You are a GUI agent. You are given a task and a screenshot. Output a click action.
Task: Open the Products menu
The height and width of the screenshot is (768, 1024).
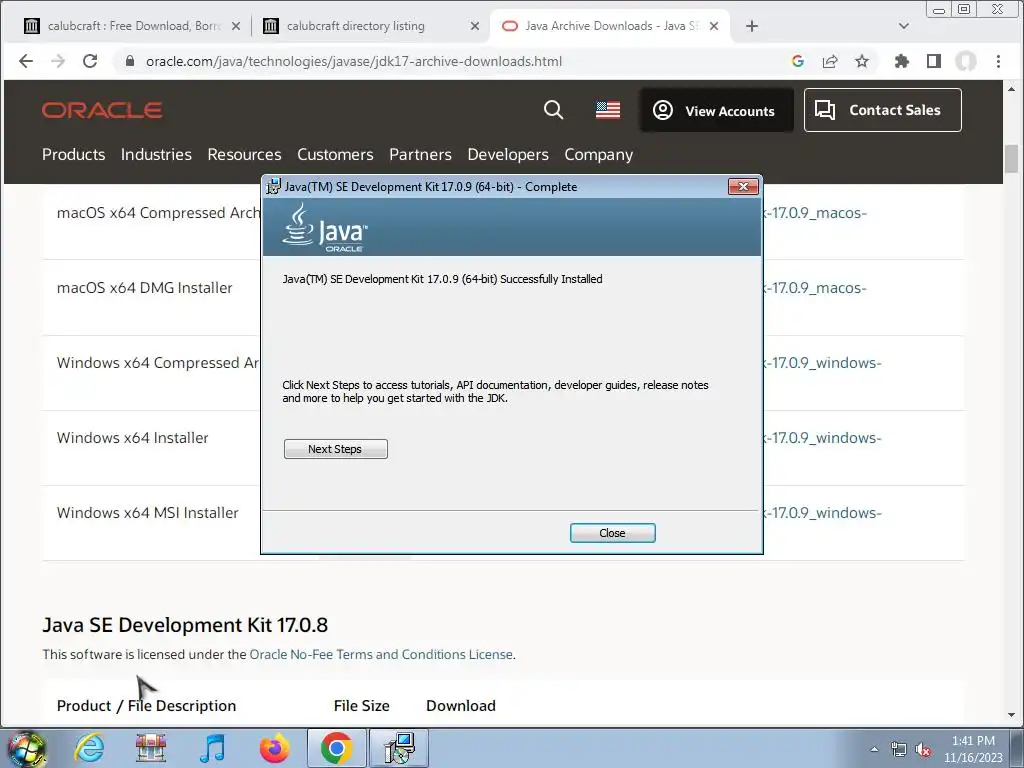(74, 155)
